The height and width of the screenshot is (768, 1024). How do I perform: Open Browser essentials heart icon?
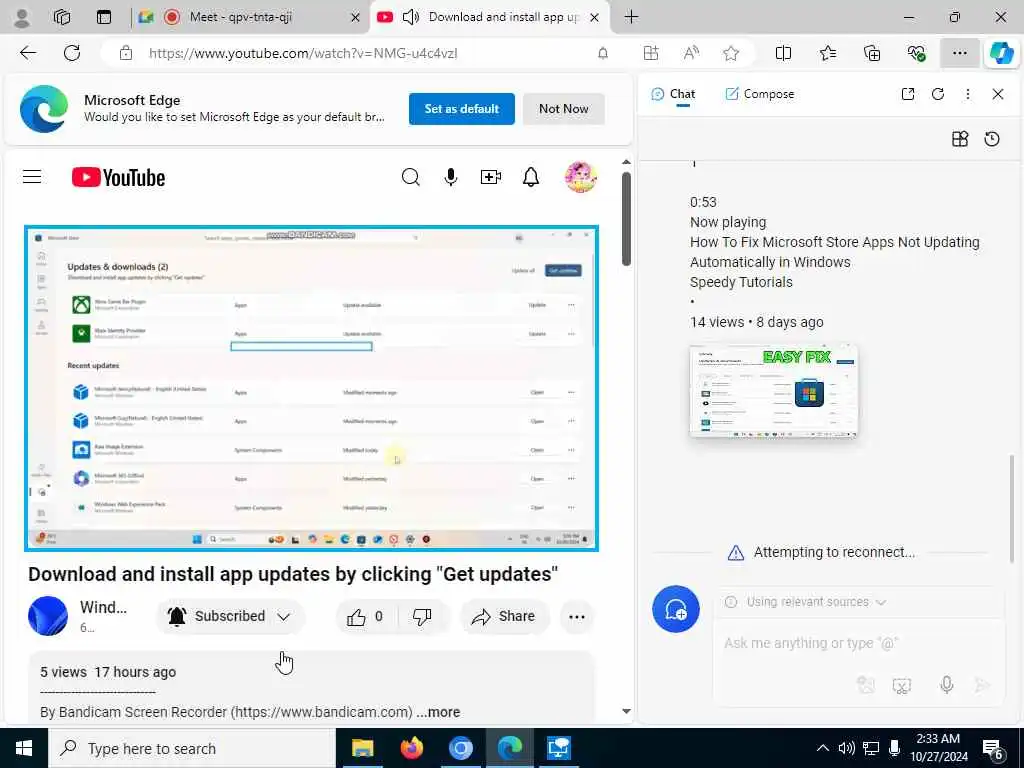pos(916,53)
